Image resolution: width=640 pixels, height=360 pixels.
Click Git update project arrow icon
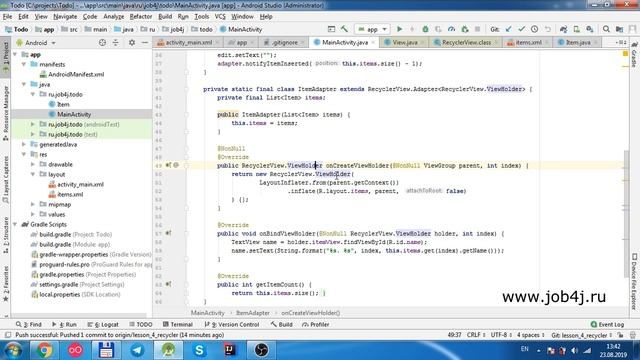(509, 29)
